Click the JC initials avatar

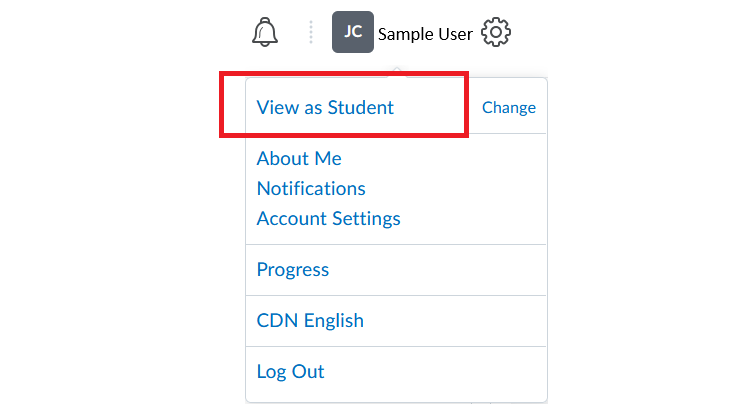(352, 32)
